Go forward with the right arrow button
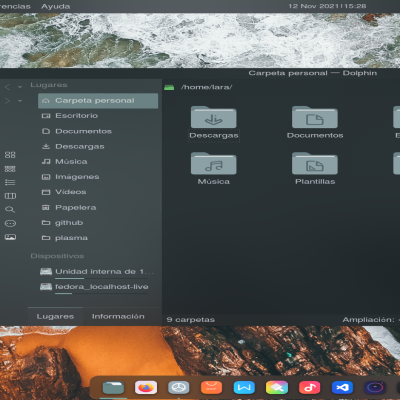The image size is (400, 400). pyautogui.click(x=7, y=101)
